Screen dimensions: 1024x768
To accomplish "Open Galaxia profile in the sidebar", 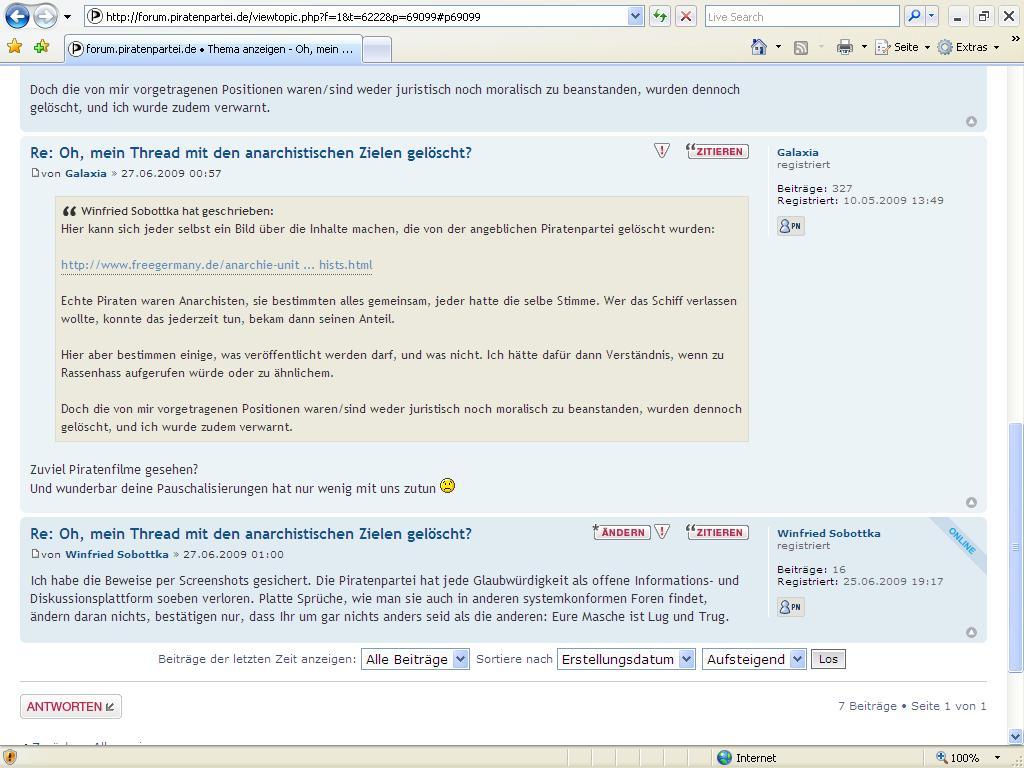I will point(797,152).
